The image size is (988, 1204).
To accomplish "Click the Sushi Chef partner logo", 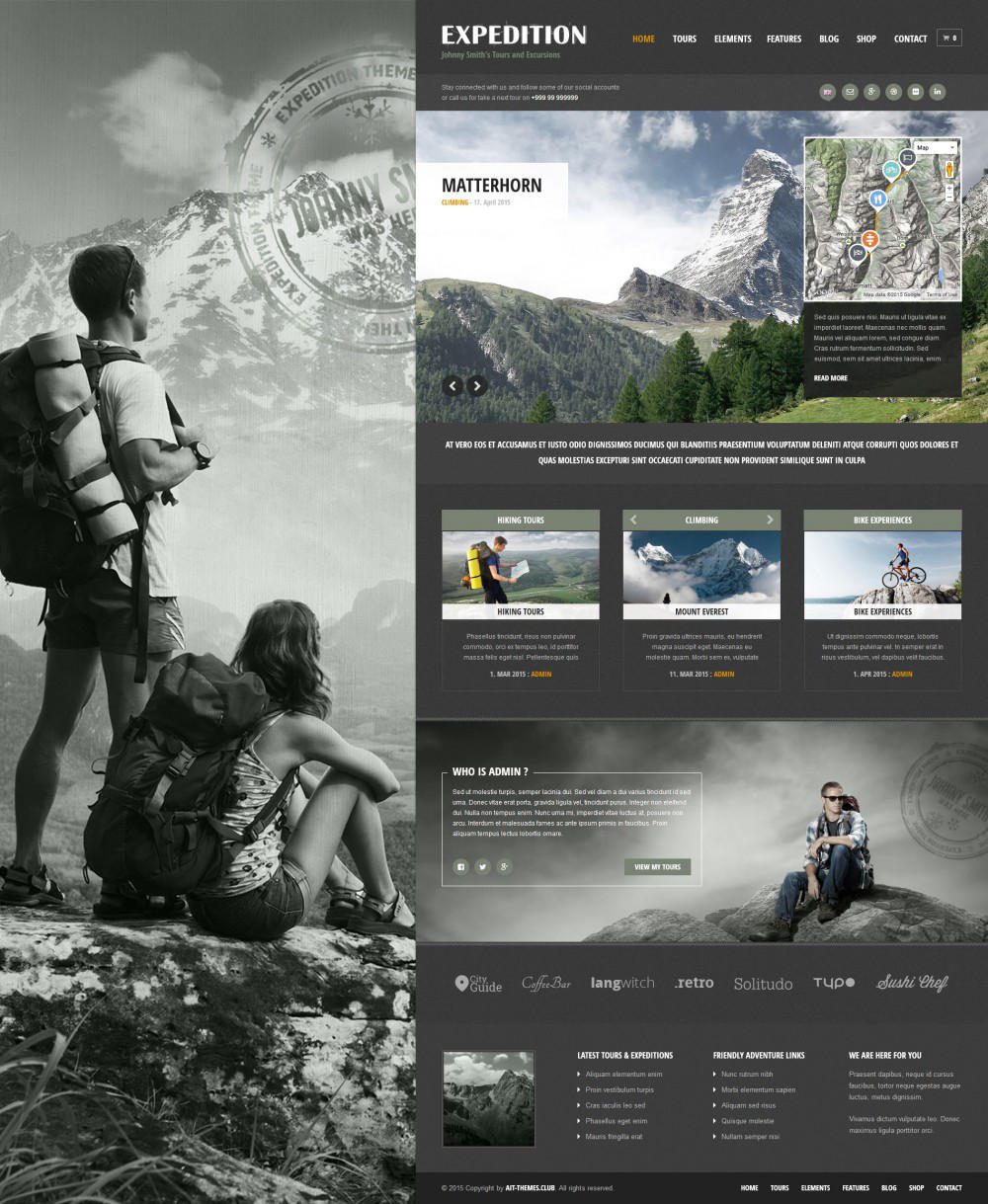I will pyautogui.click(x=912, y=983).
